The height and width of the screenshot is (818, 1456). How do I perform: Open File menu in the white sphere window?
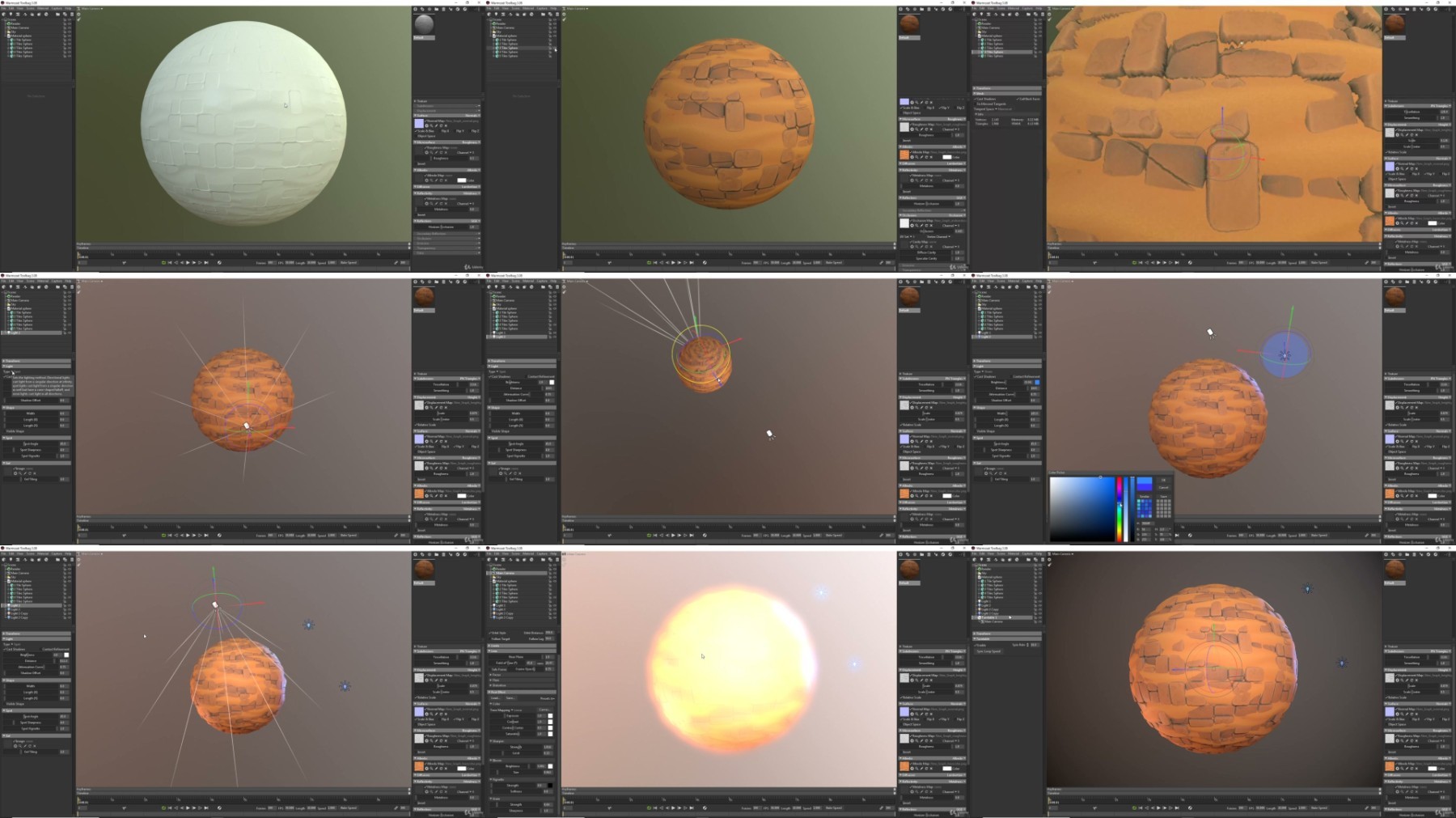point(3,8)
